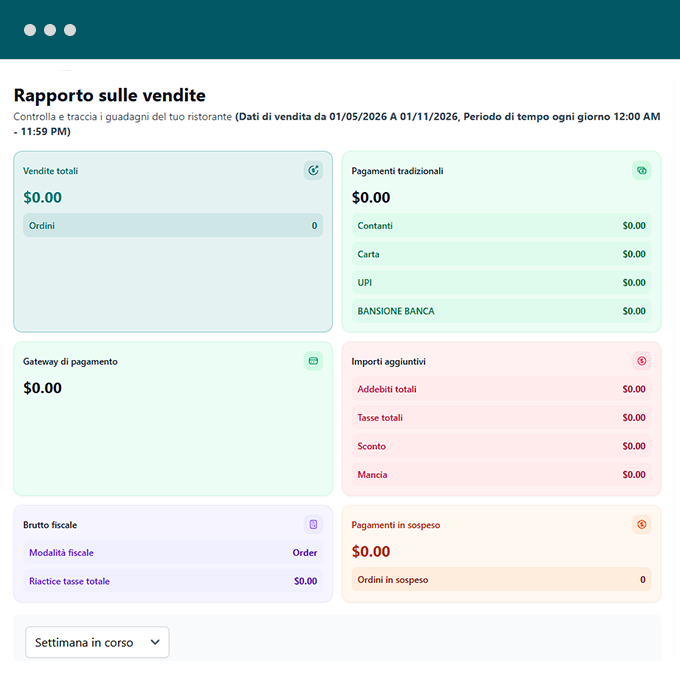The height and width of the screenshot is (680, 680).
Task: Select the Contanti payment row
Action: point(501,226)
